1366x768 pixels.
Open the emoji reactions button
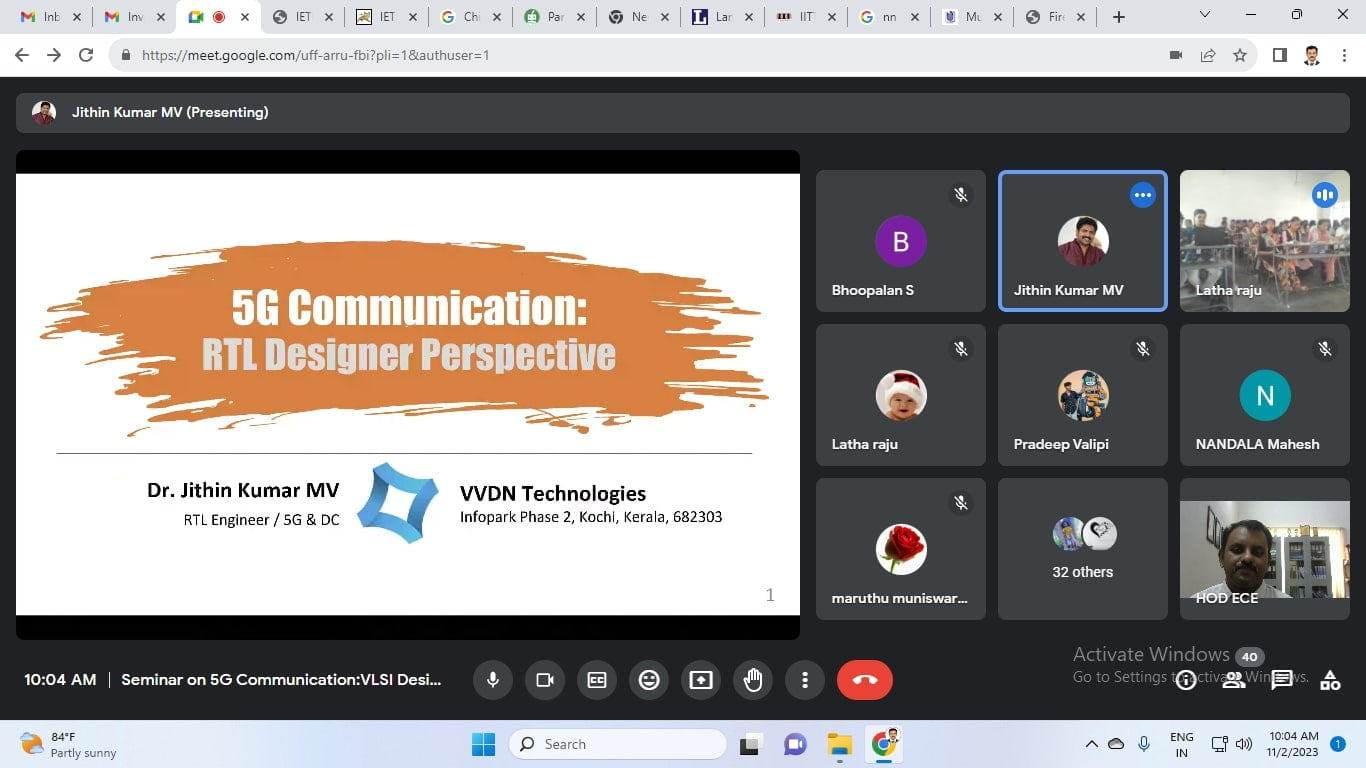pyautogui.click(x=649, y=680)
